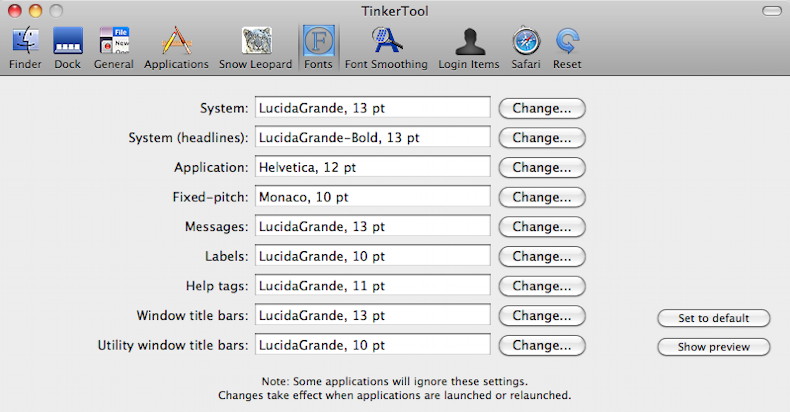Image resolution: width=790 pixels, height=412 pixels.
Task: Click the Show preview button
Action: pyautogui.click(x=713, y=347)
